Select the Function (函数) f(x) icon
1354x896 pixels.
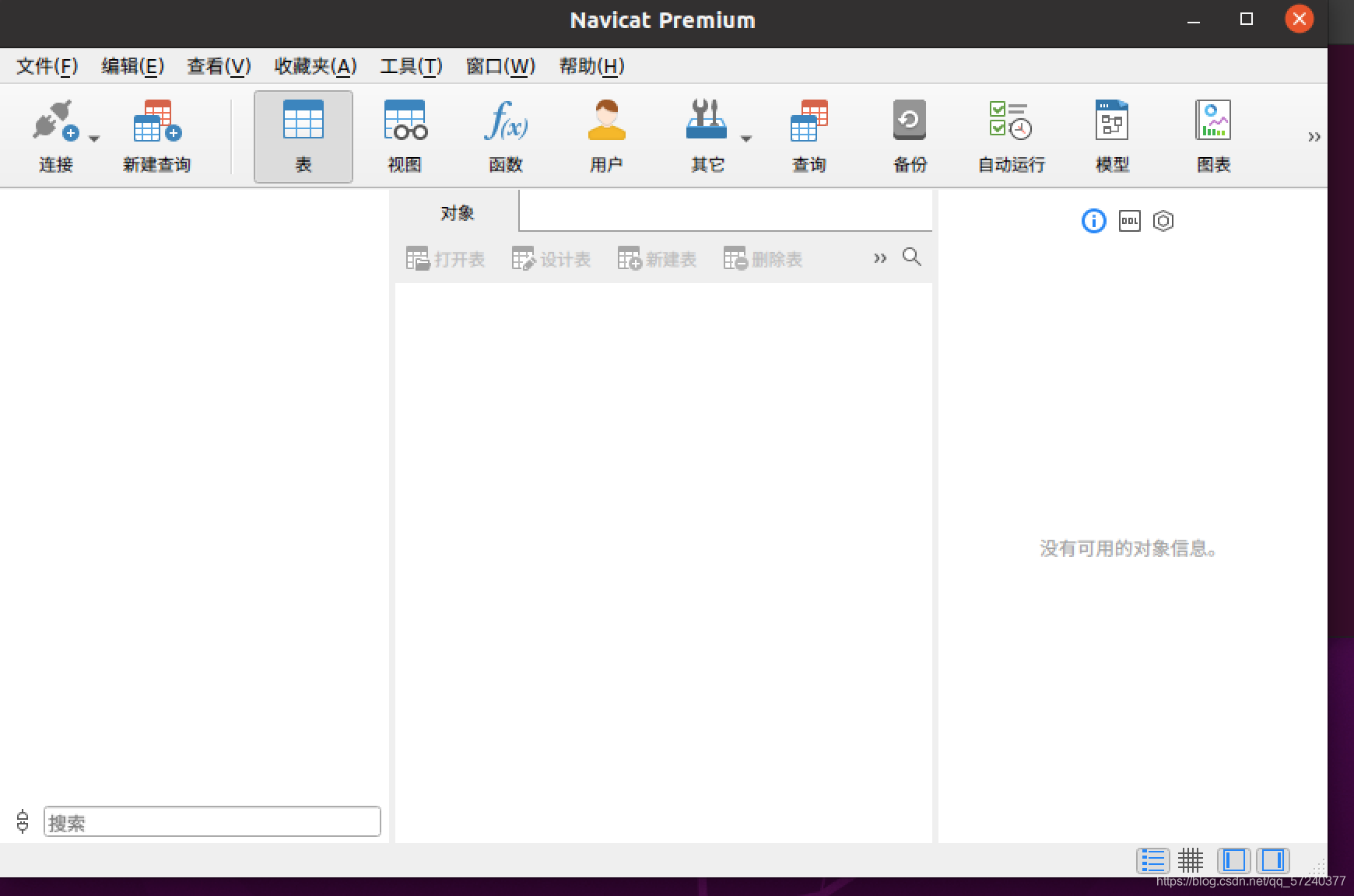coord(506,121)
